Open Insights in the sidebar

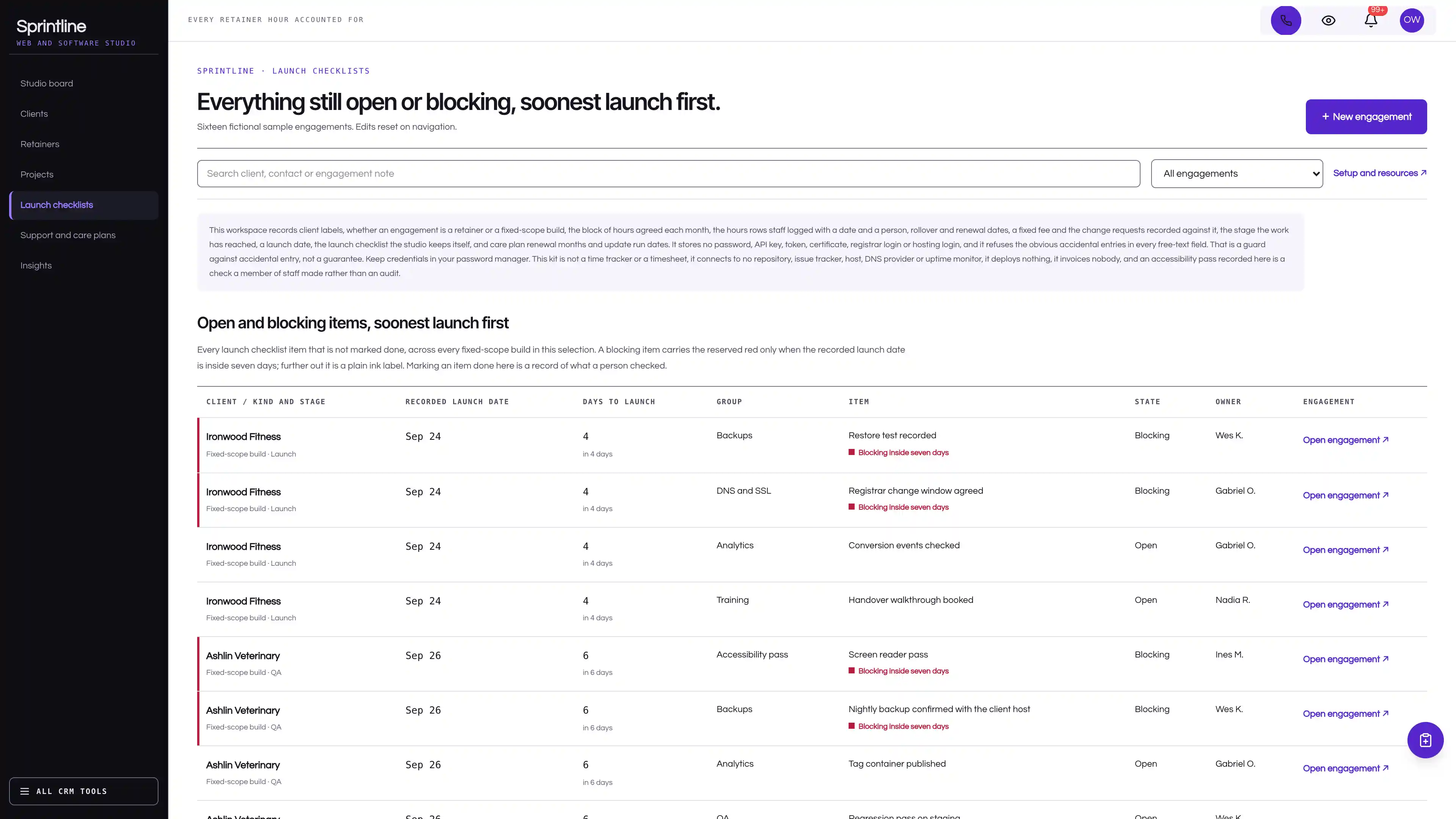pyautogui.click(x=84, y=266)
